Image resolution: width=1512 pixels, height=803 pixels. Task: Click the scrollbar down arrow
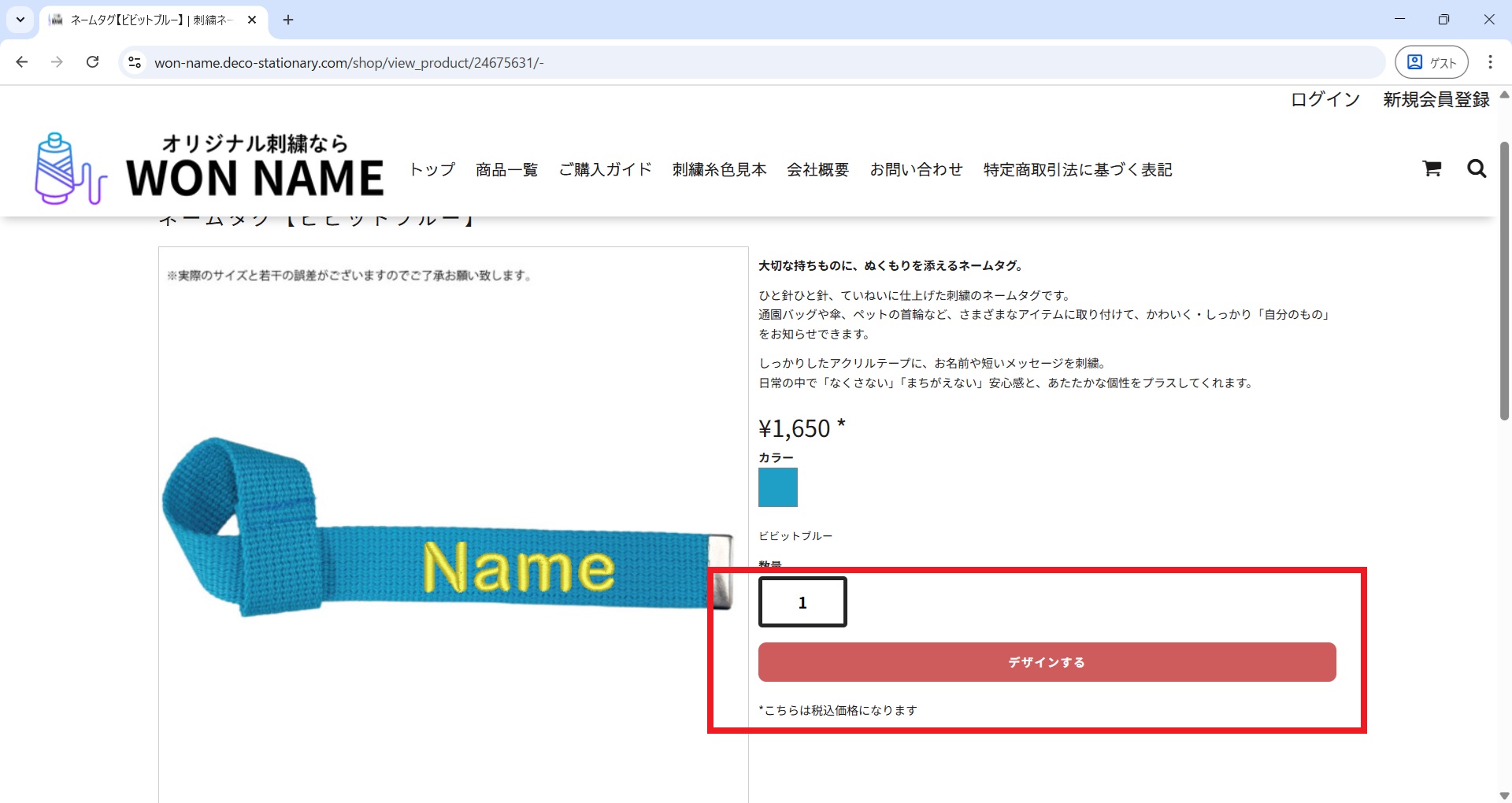[x=1503, y=794]
